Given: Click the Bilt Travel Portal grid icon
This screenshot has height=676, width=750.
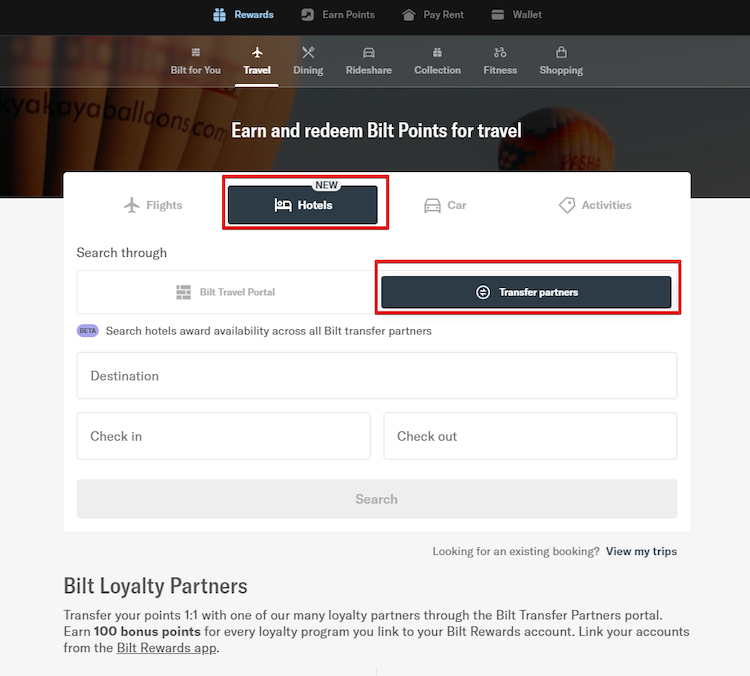Looking at the screenshot, I should [x=184, y=292].
